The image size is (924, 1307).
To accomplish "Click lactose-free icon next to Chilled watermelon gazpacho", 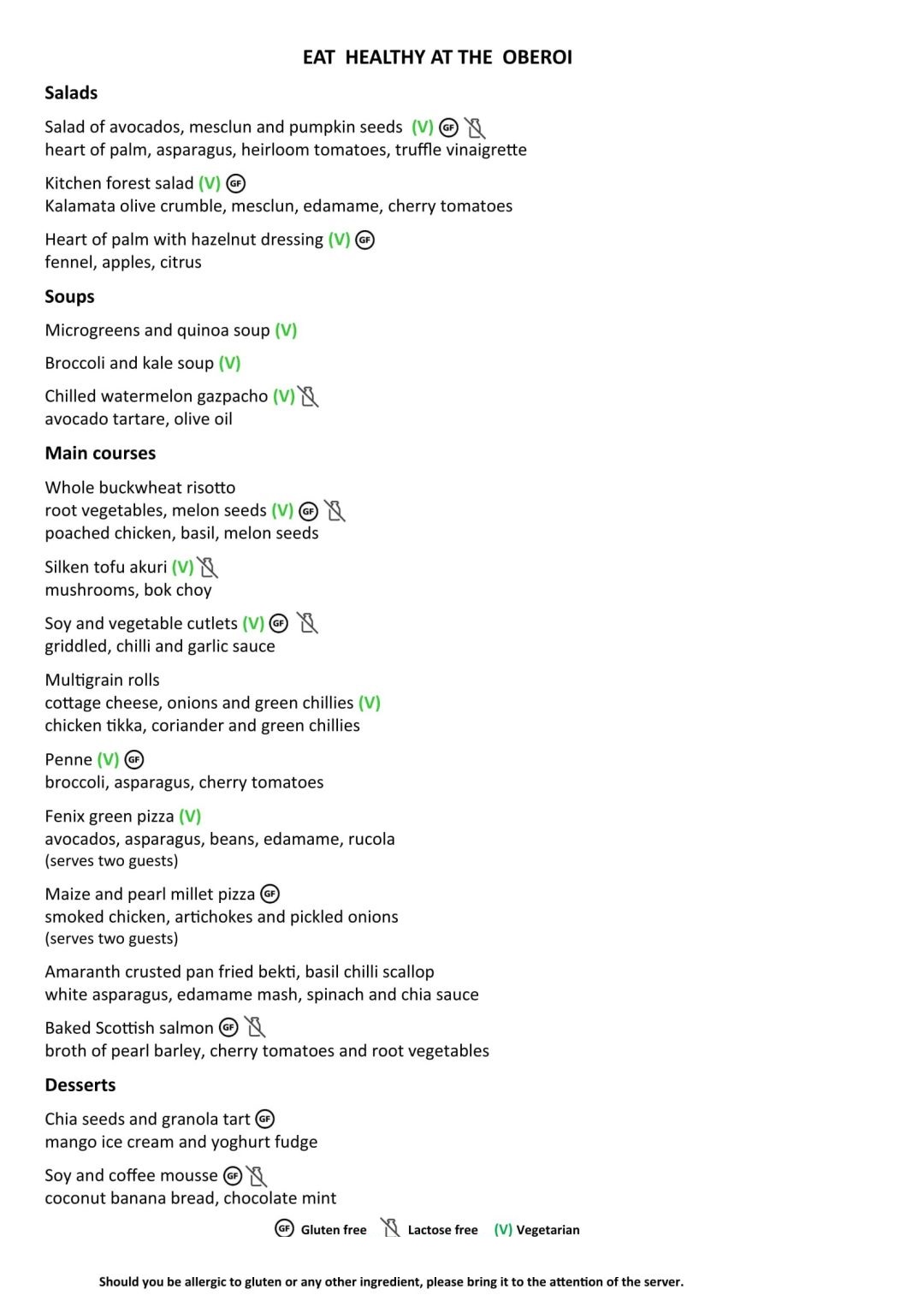I will [x=308, y=396].
